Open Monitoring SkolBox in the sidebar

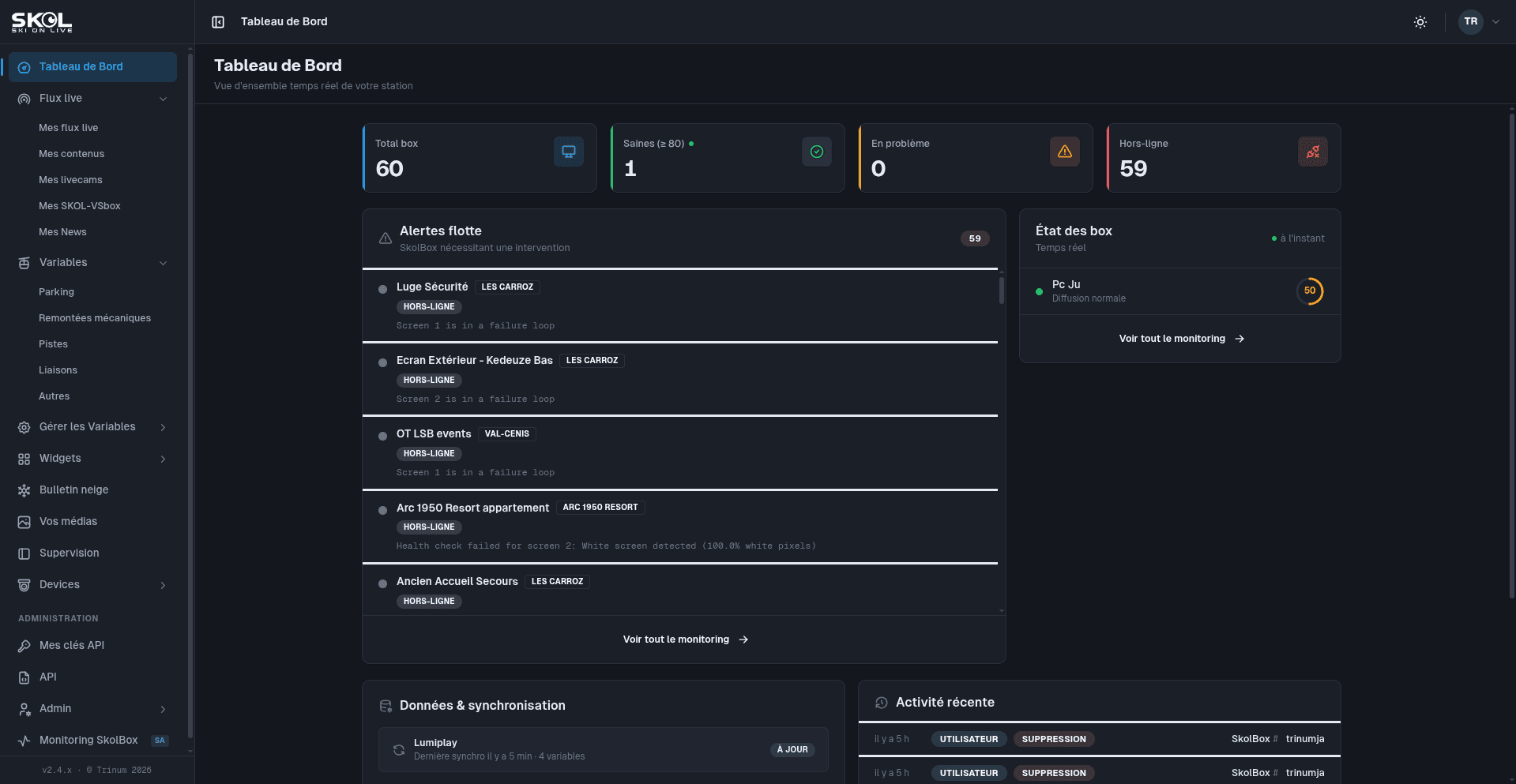92,741
